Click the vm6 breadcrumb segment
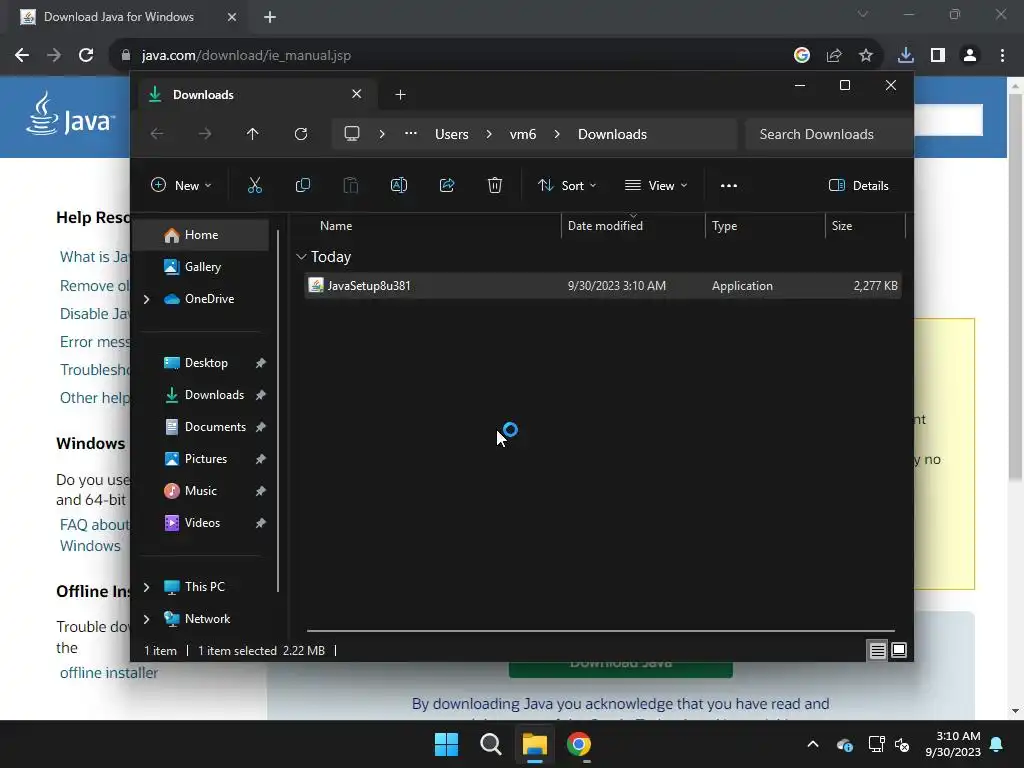This screenshot has height=768, width=1024. (x=522, y=134)
